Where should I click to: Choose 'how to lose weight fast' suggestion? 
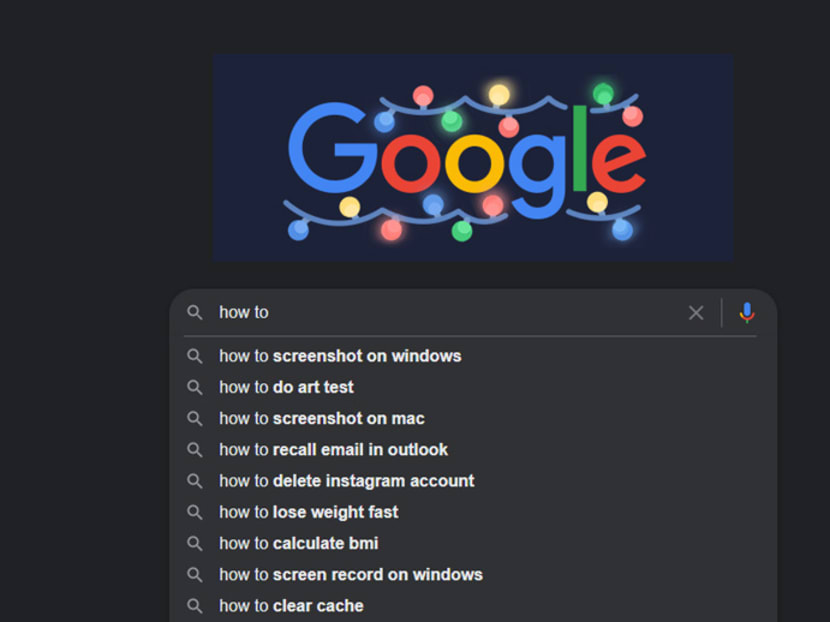pyautogui.click(x=309, y=512)
